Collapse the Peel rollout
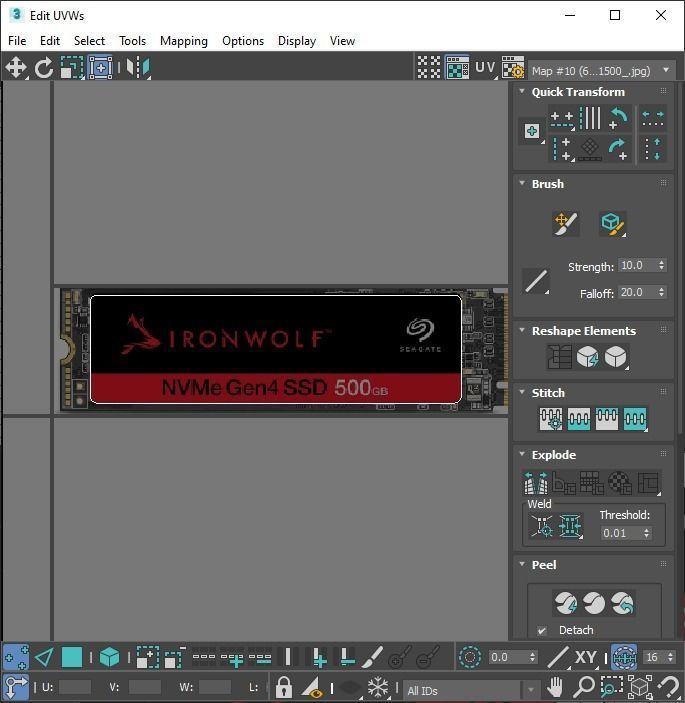 (522, 564)
